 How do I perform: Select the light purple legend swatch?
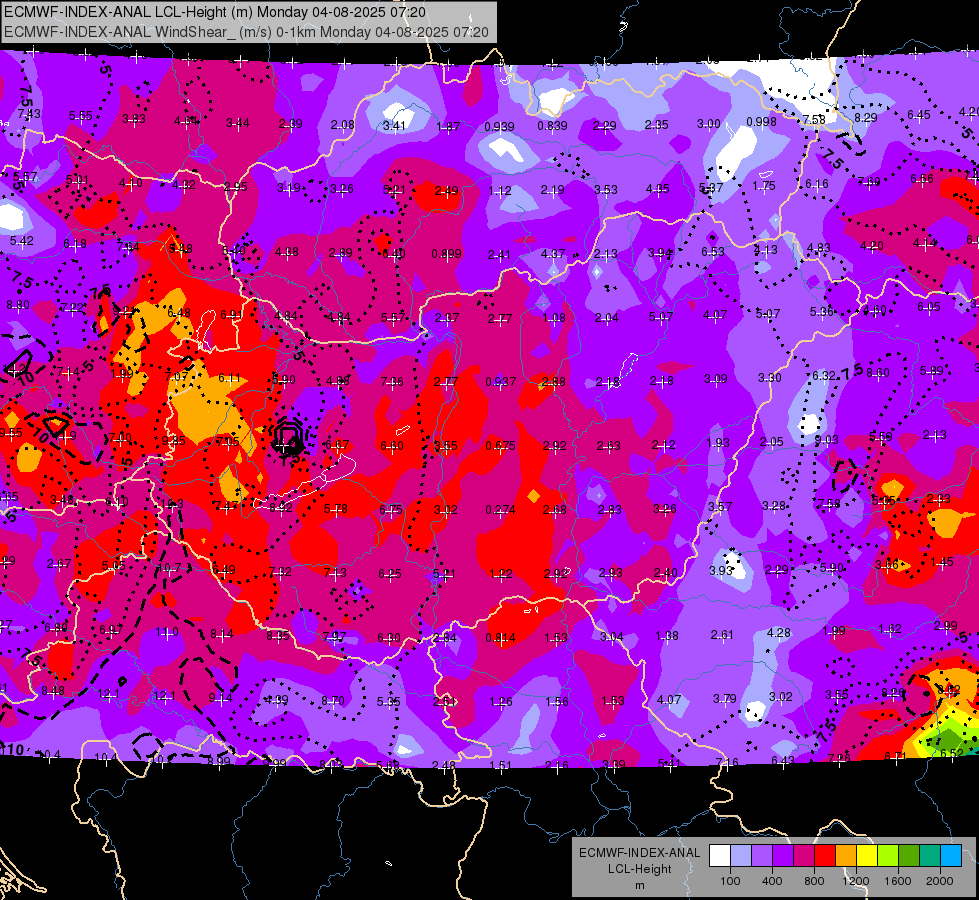tap(762, 856)
